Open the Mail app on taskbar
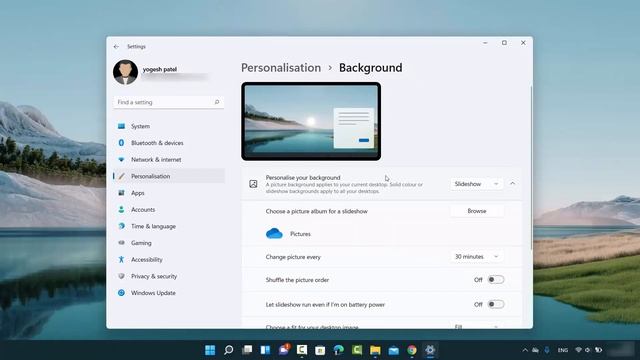 pyautogui.click(x=393, y=350)
